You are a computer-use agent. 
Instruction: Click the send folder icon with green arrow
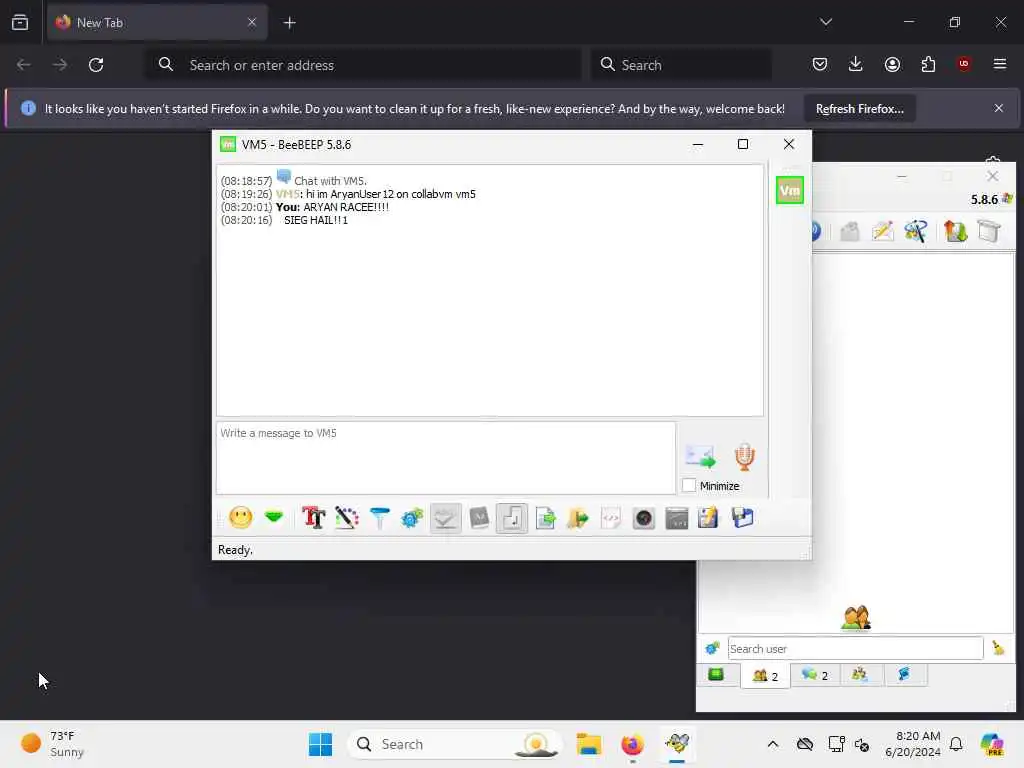pyautogui.click(x=578, y=519)
